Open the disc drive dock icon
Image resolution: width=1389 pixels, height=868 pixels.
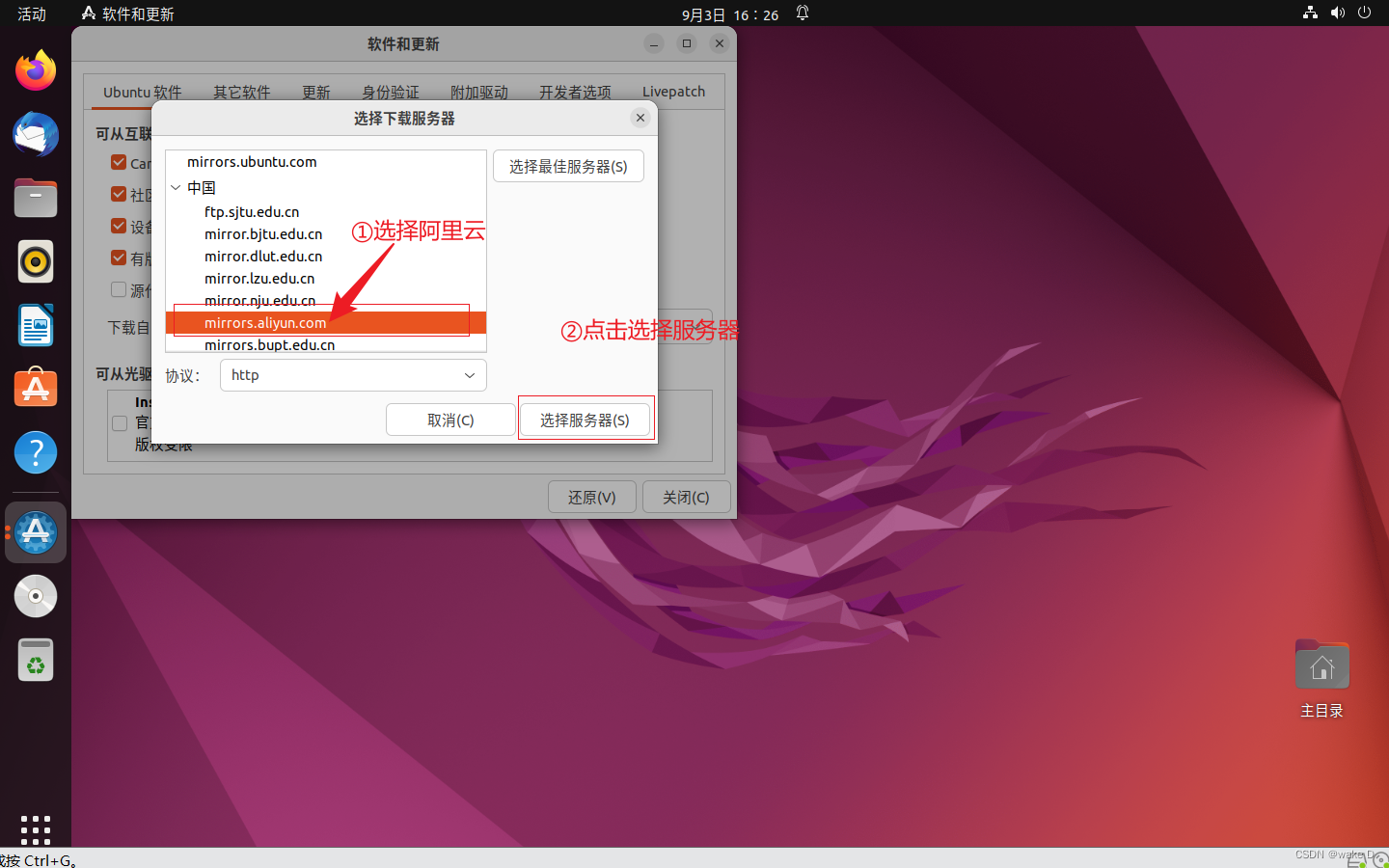tap(36, 596)
